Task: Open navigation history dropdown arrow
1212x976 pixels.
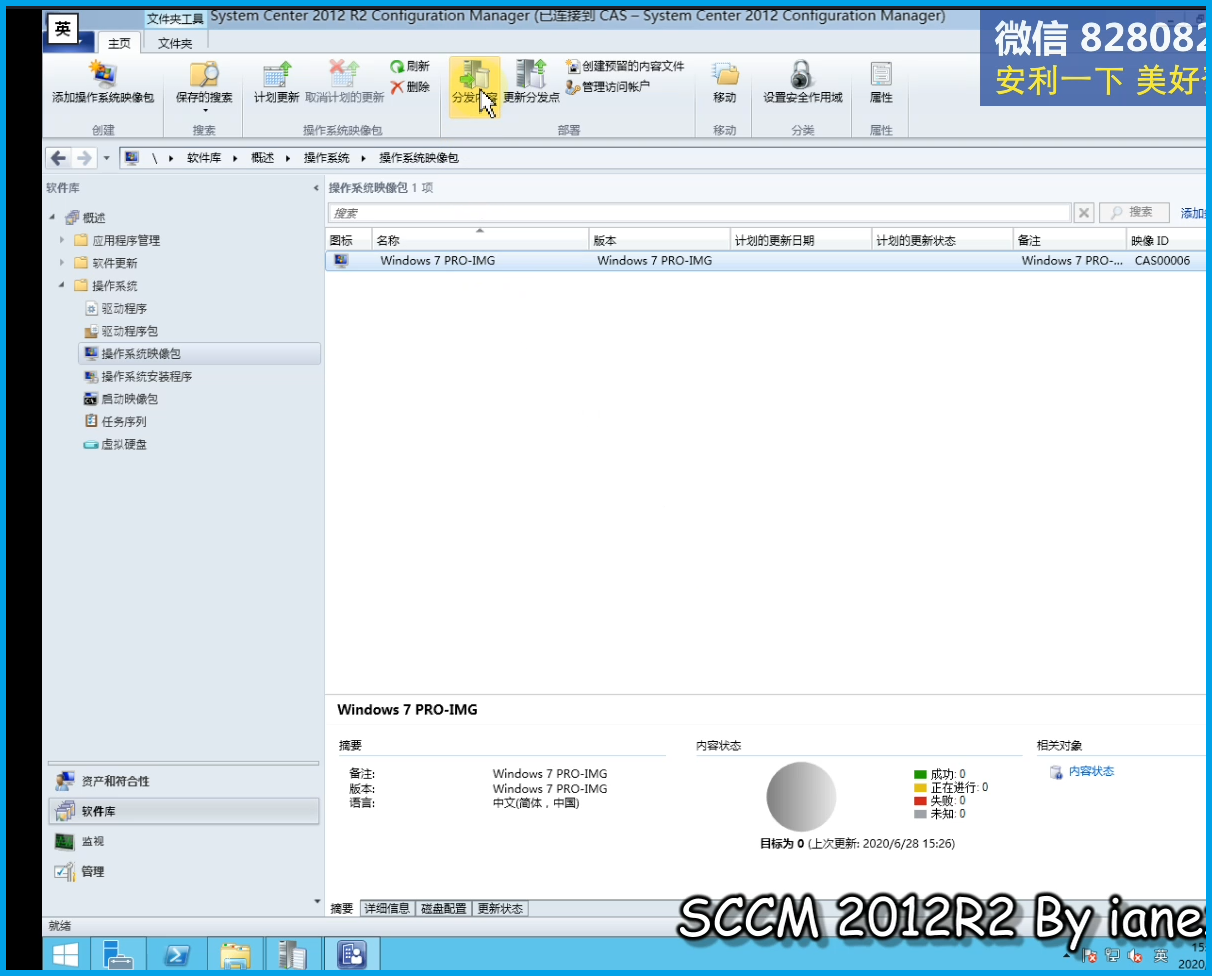Action: point(106,158)
